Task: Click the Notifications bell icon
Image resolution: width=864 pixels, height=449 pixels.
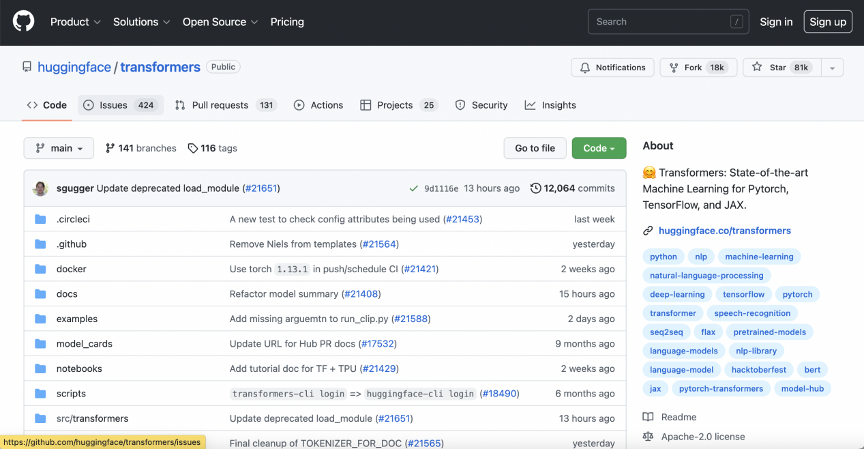Action: pos(585,68)
